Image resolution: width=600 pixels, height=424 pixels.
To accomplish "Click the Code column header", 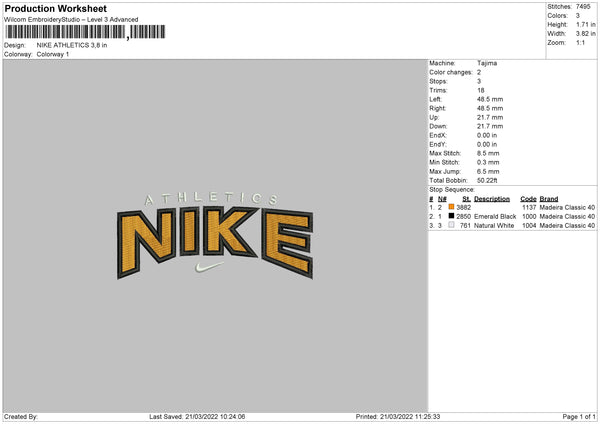I will pyautogui.click(x=528, y=199).
